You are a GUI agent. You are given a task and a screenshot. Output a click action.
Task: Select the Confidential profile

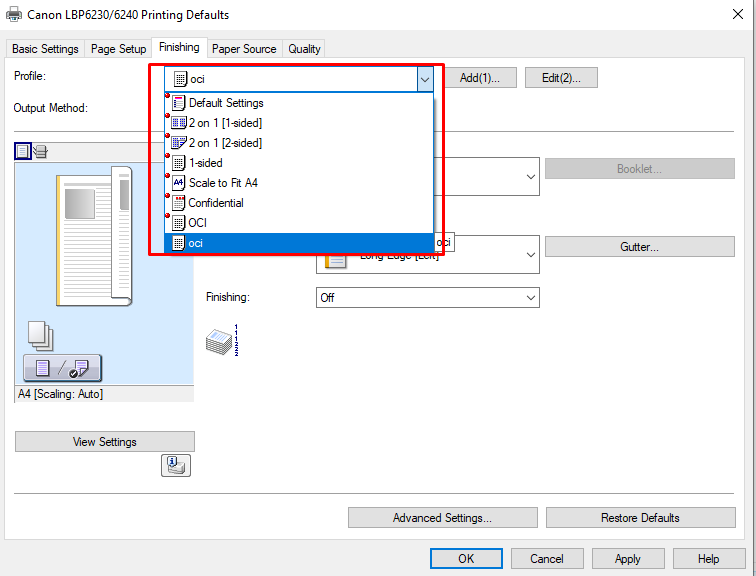298,203
